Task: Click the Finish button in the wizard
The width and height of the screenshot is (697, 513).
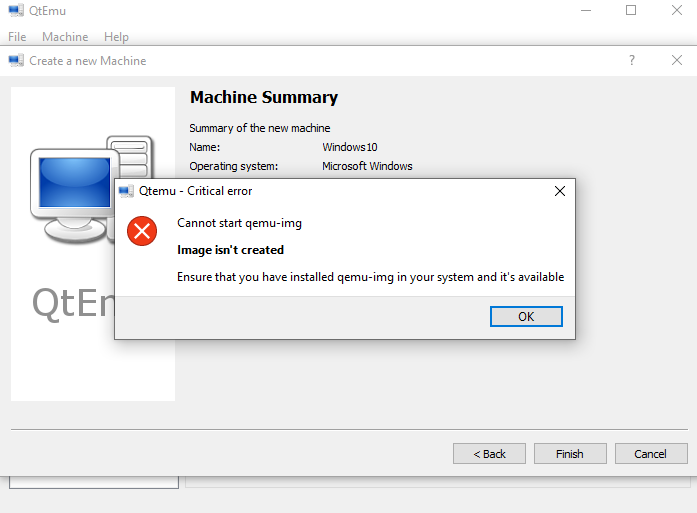Action: click(570, 453)
